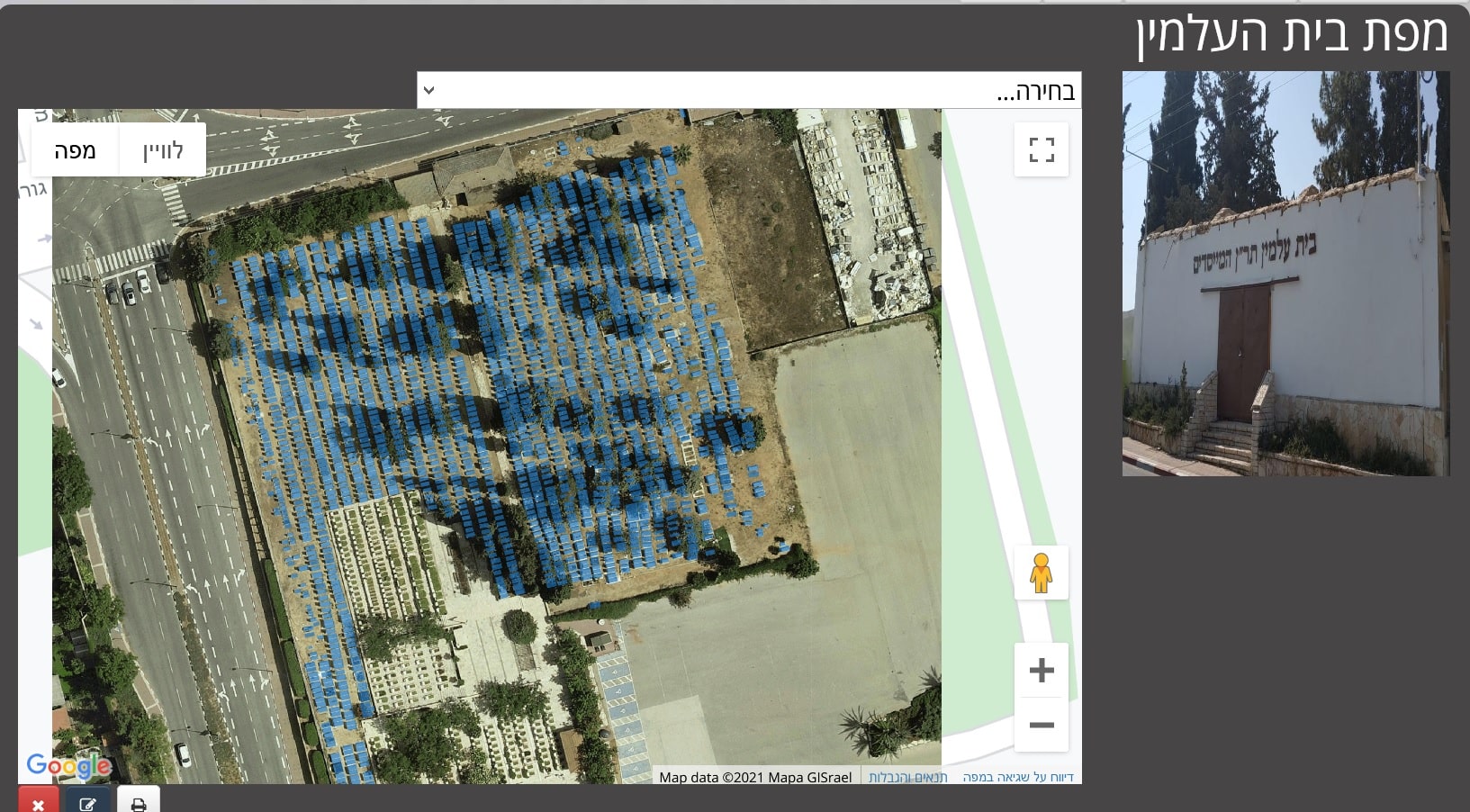Click the cemetery entrance photo
The width and height of the screenshot is (1470, 812).
(x=1285, y=274)
